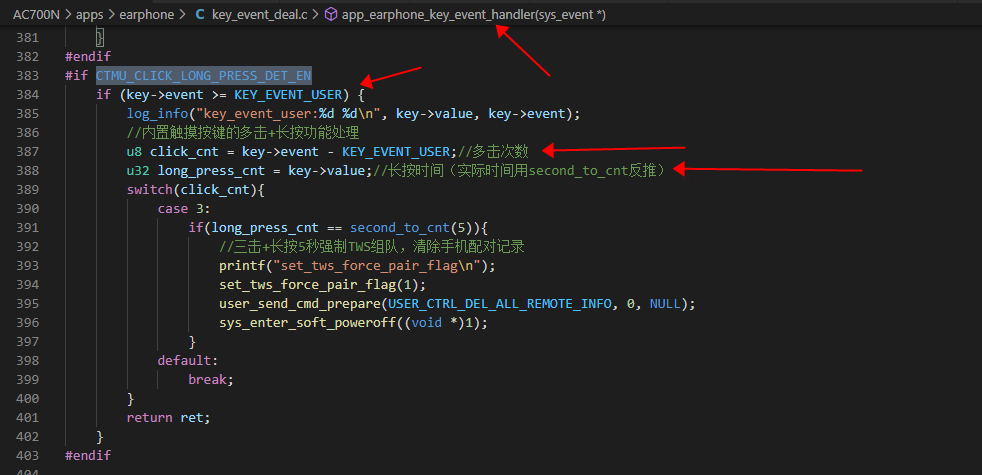Viewport: 982px width, 475px height.
Task: Click USER_CTRL_DEL_ALL_REMOTE_INFO constant
Action: click(x=499, y=303)
